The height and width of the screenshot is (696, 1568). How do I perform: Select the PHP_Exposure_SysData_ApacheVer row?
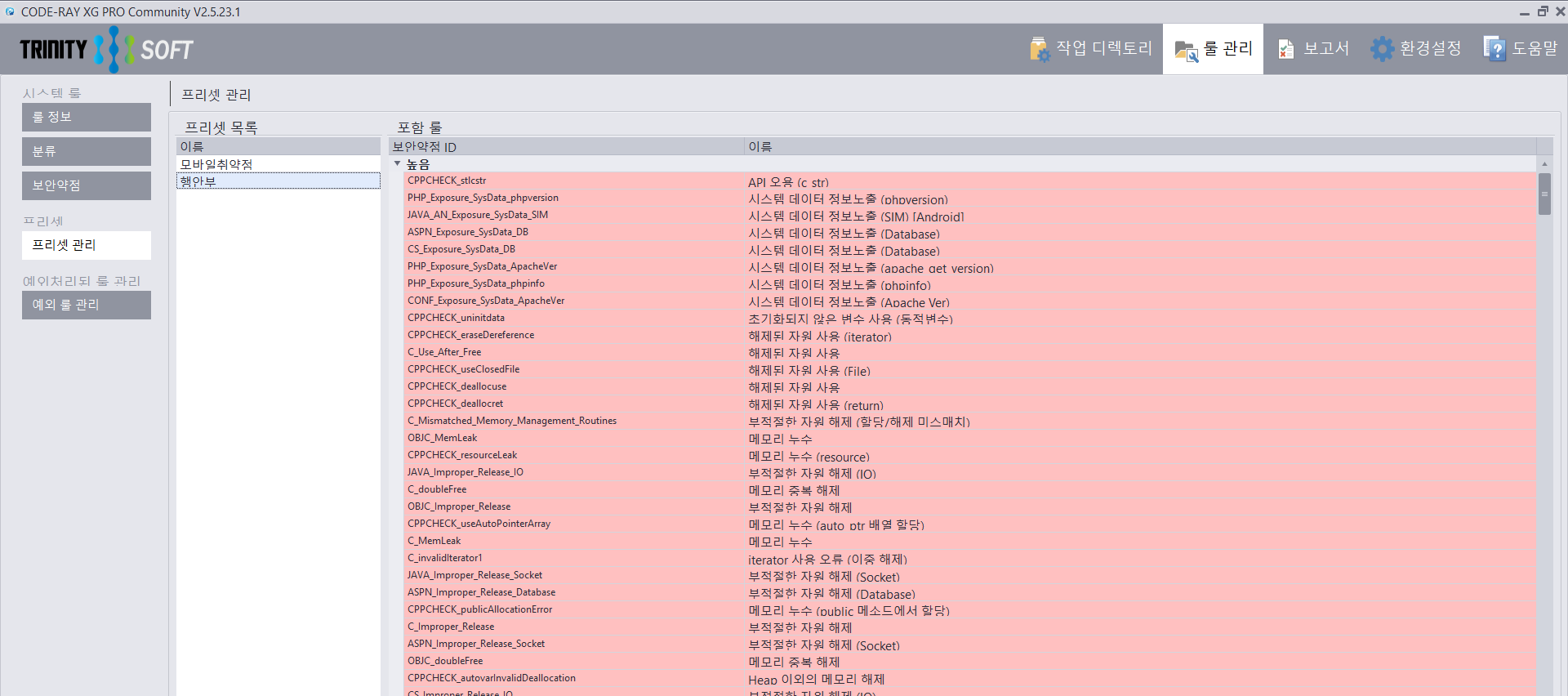[970, 267]
